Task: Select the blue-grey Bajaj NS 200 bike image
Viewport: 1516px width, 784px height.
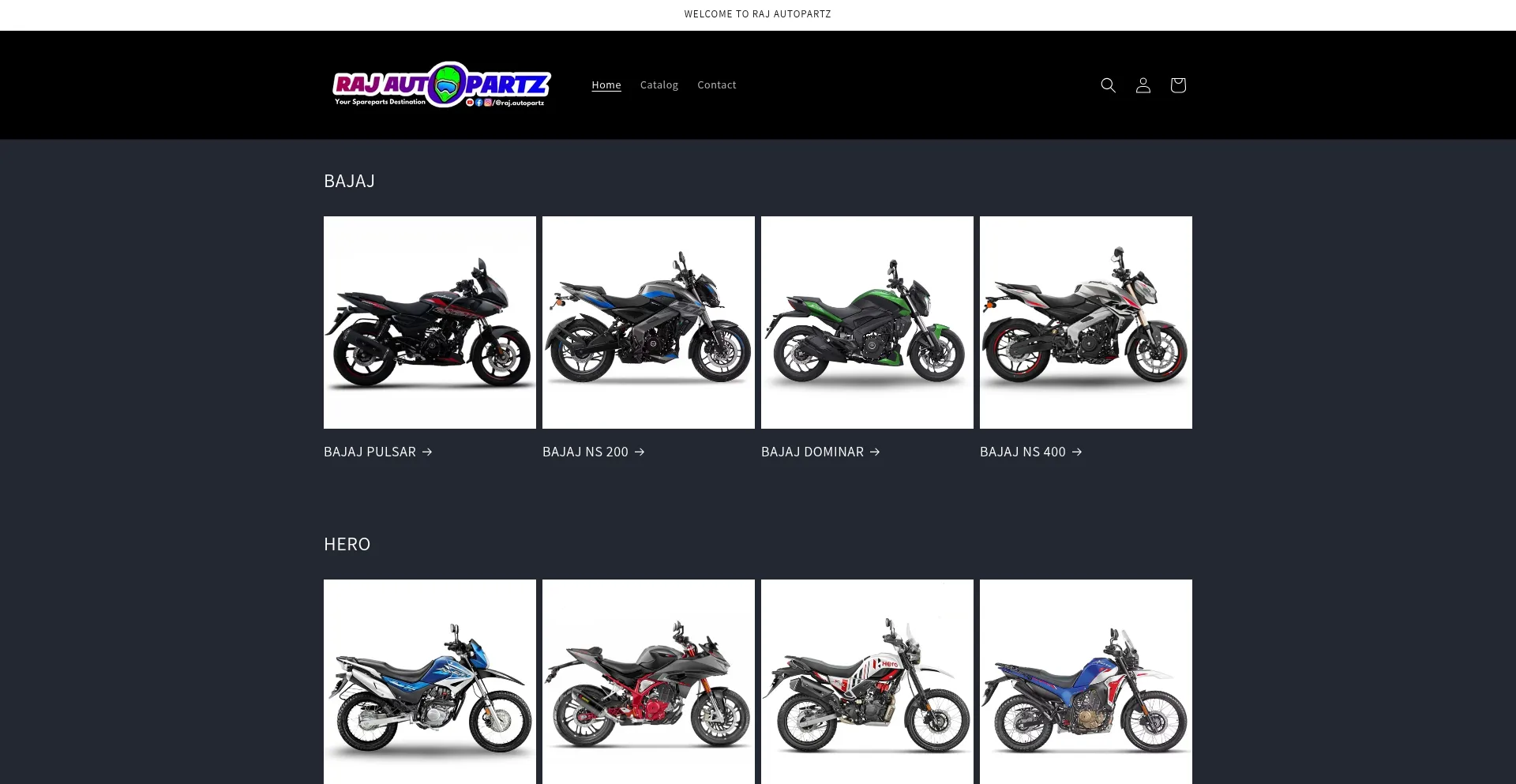Action: [x=648, y=322]
